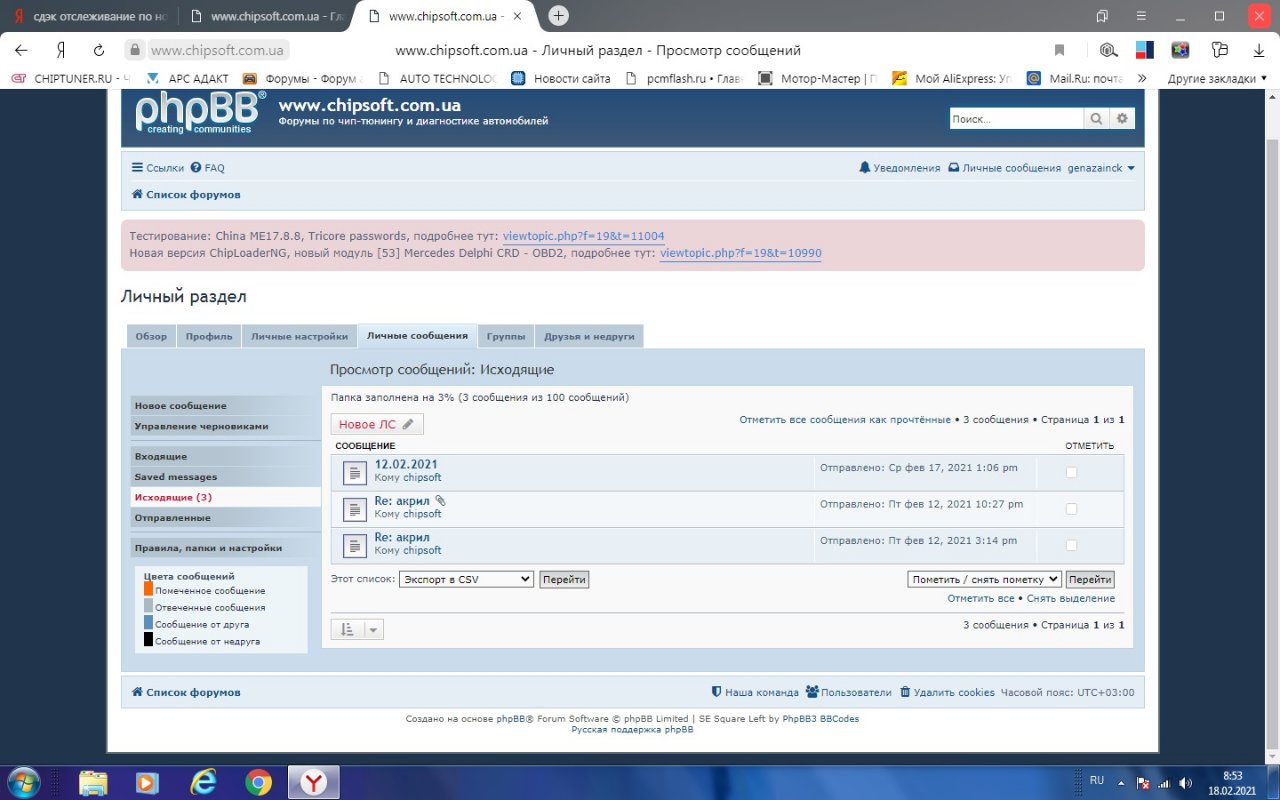Click the browser page reload icon

click(x=99, y=50)
